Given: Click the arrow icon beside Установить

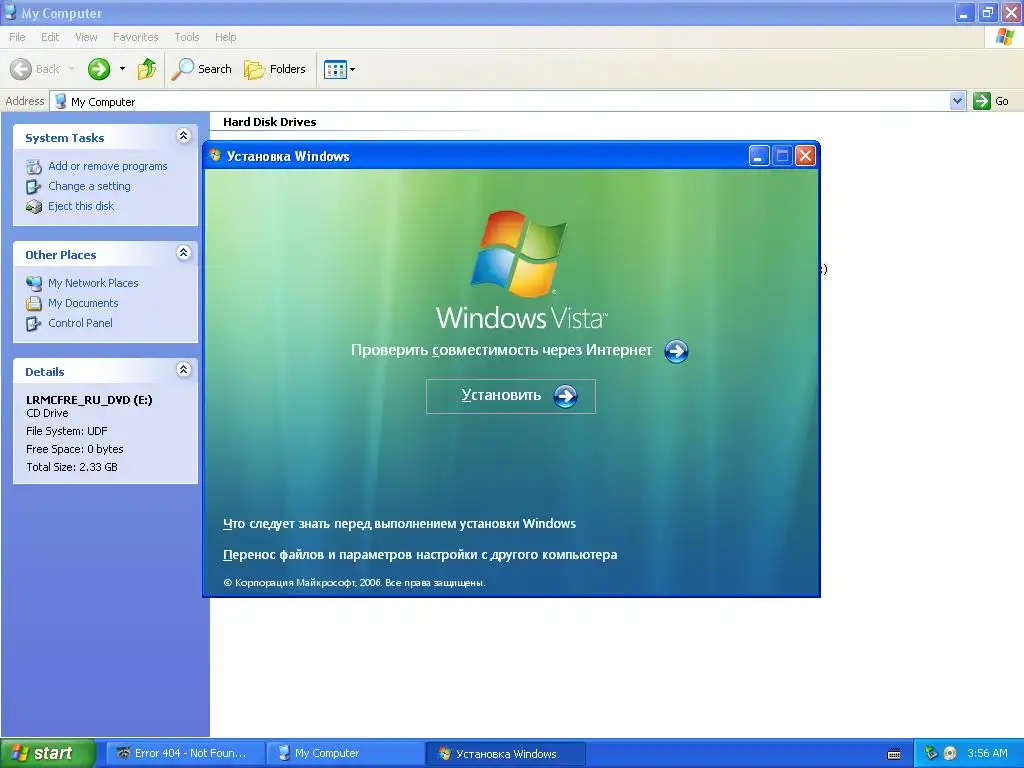Looking at the screenshot, I should tap(565, 396).
